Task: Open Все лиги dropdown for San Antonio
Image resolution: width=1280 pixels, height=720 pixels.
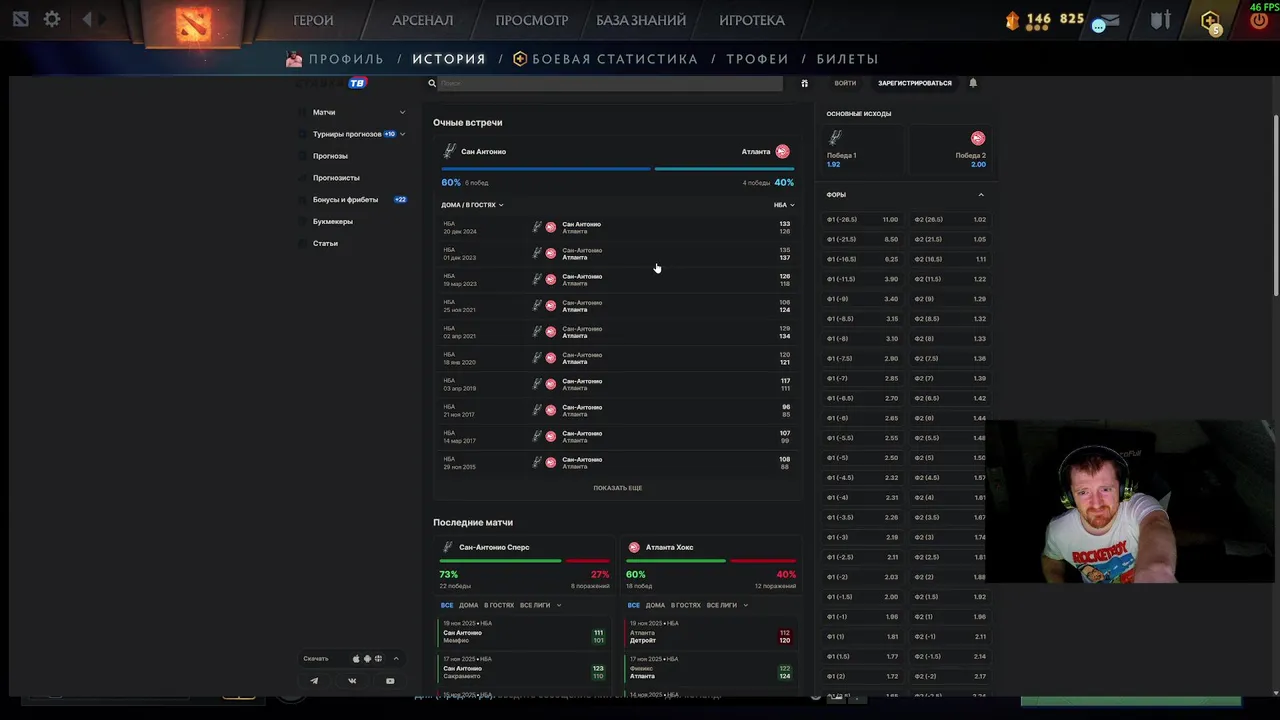Action: [x=540, y=605]
